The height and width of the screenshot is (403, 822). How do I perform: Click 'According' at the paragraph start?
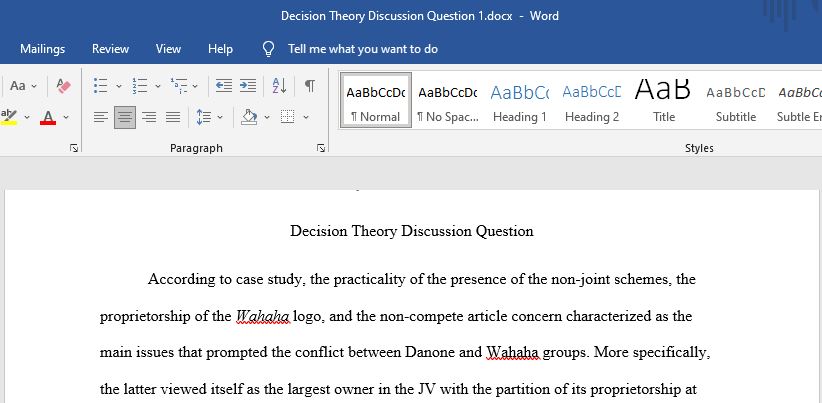coord(181,280)
